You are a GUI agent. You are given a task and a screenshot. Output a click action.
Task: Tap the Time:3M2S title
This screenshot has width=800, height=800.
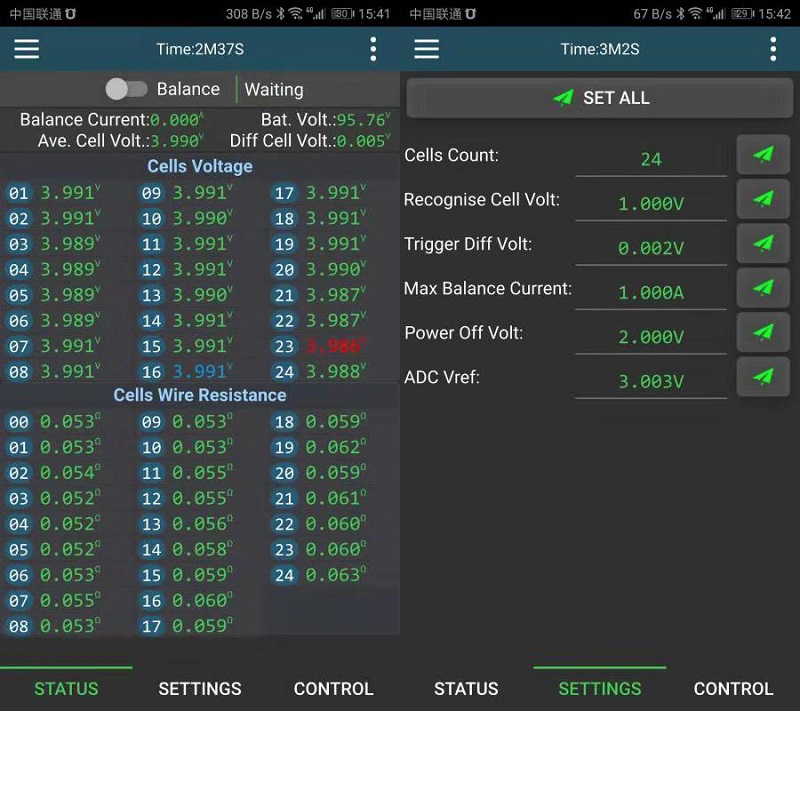click(600, 49)
